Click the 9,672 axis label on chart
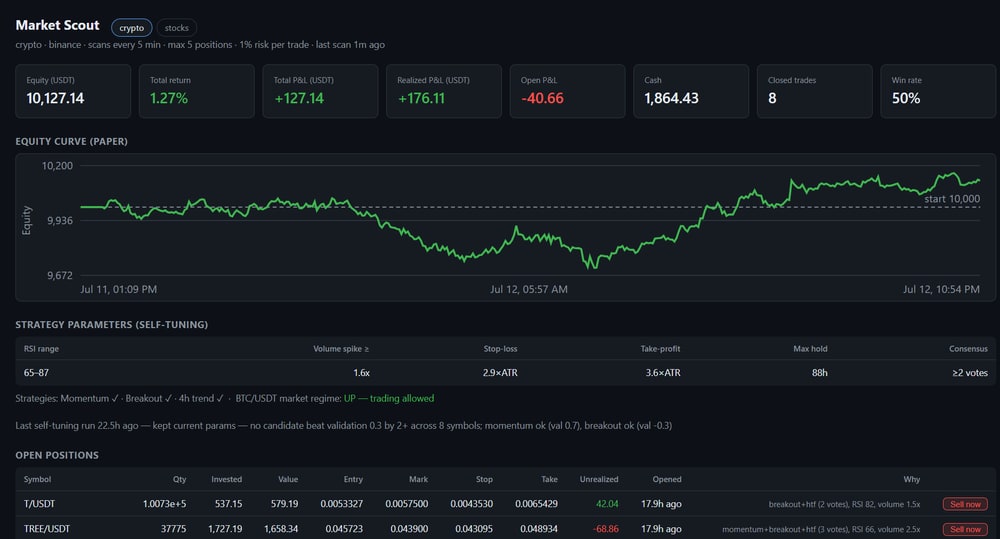This screenshot has height=539, width=1000. coord(60,276)
